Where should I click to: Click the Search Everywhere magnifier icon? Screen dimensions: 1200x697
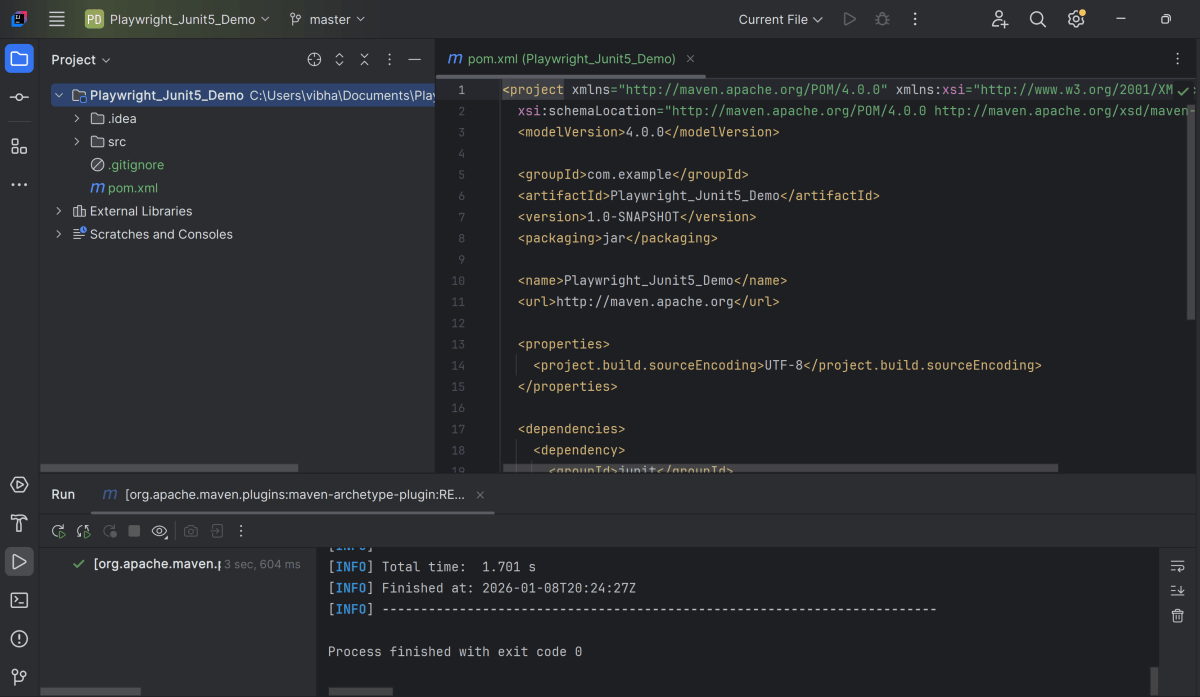[1038, 19]
